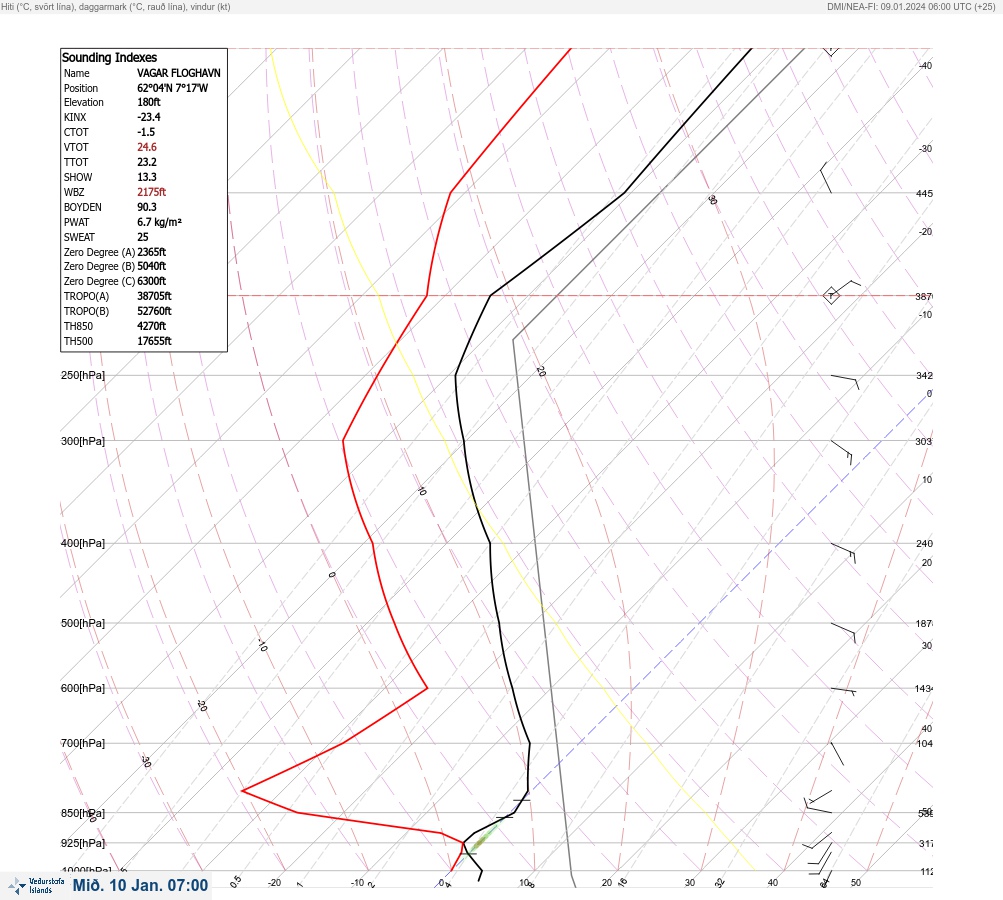Click the '600[hPa]' pressure label

83,688
